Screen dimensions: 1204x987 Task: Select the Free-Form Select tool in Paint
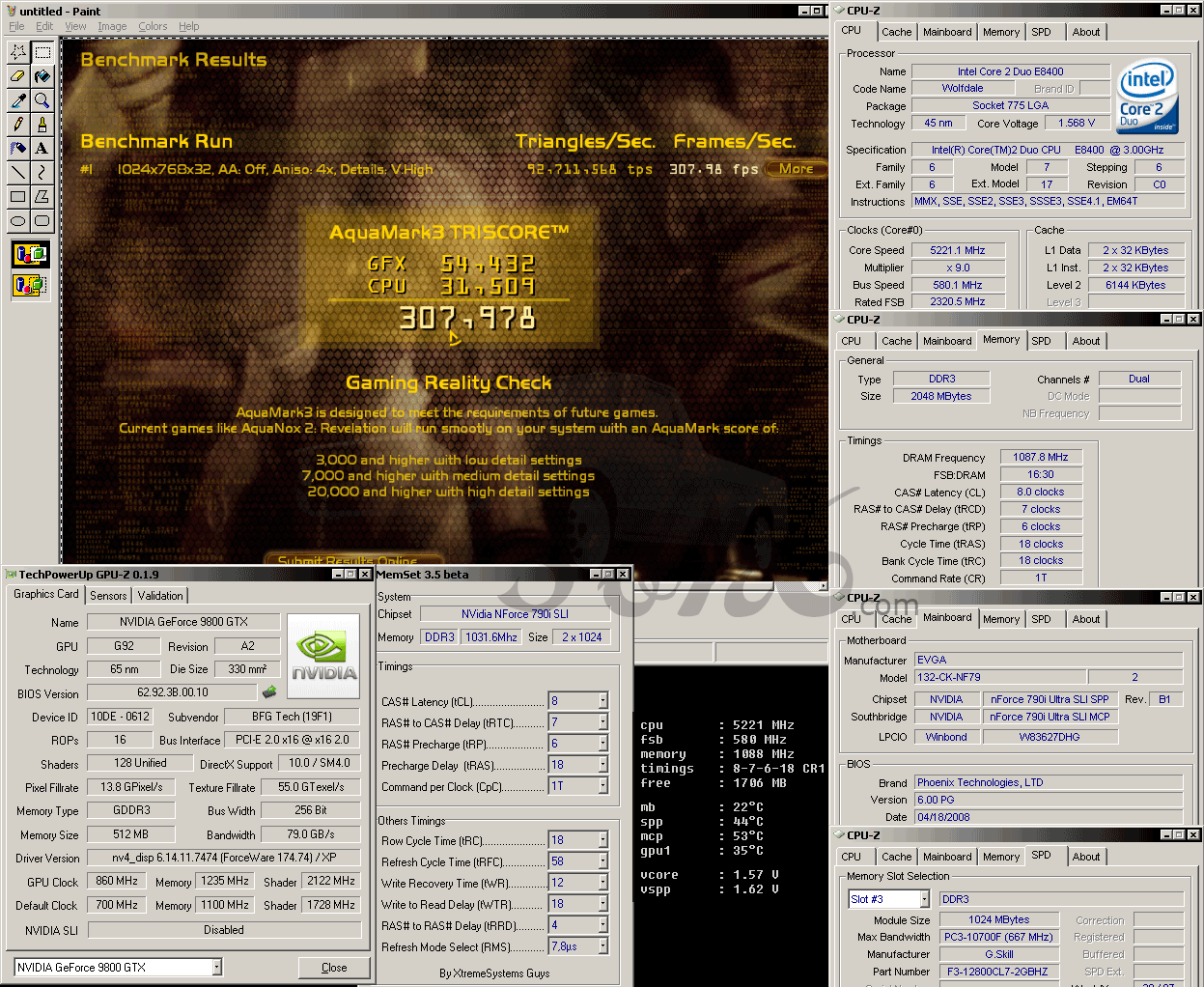18,52
